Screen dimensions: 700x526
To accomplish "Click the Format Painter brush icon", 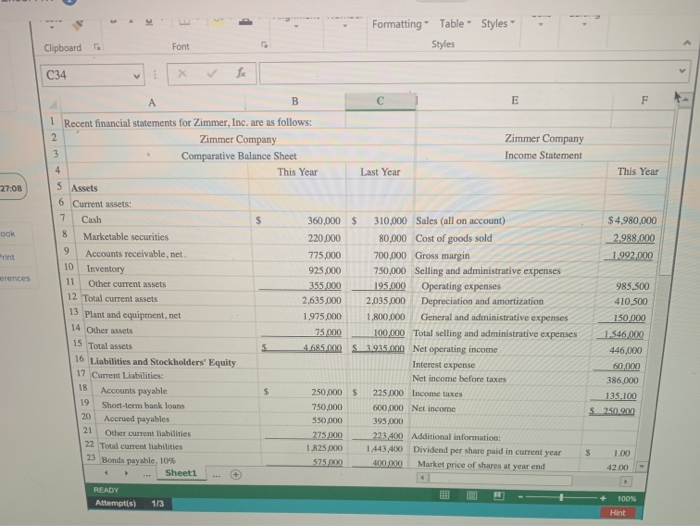I will pyautogui.click(x=78, y=25).
